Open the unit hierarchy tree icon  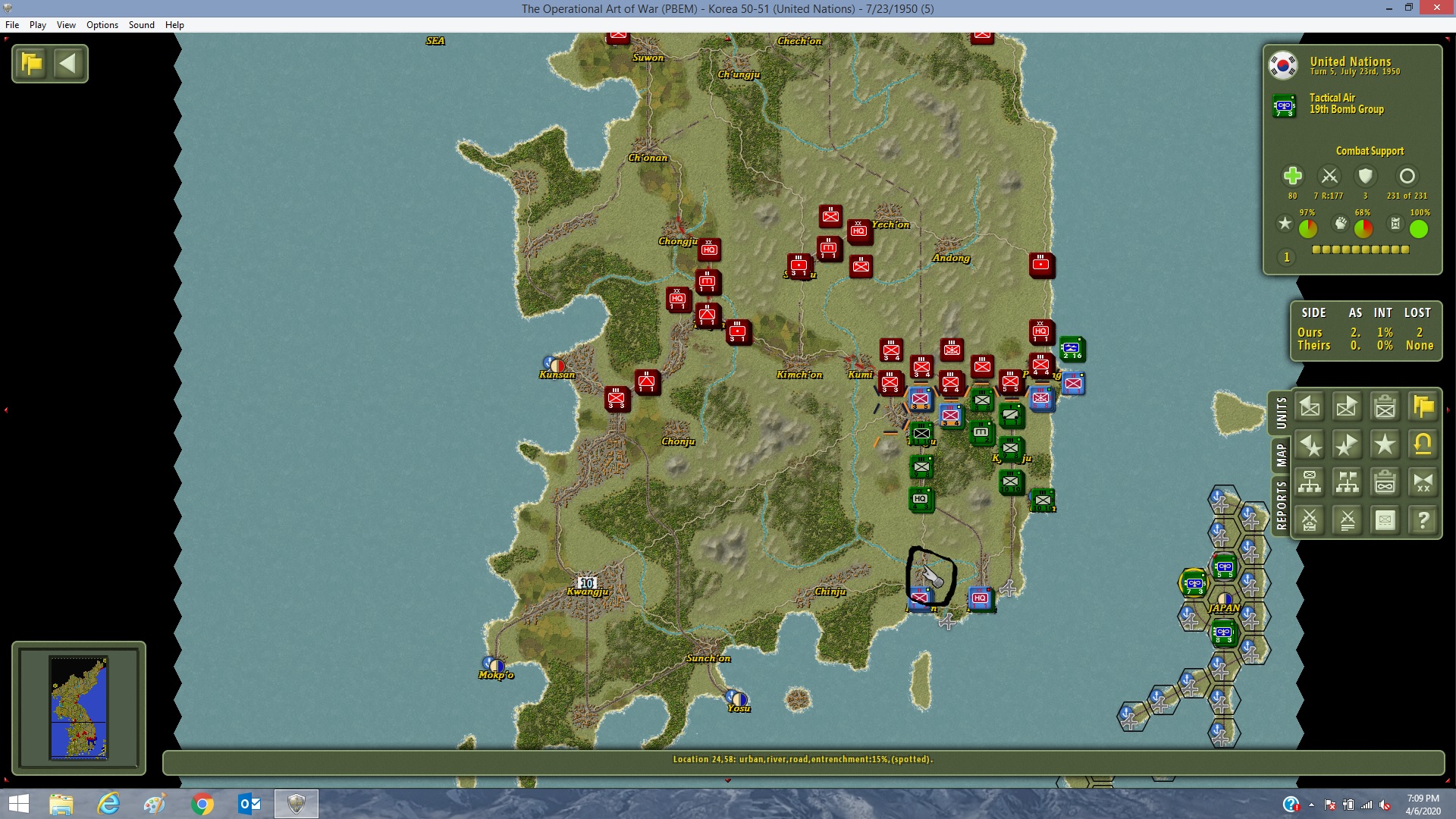[1310, 482]
